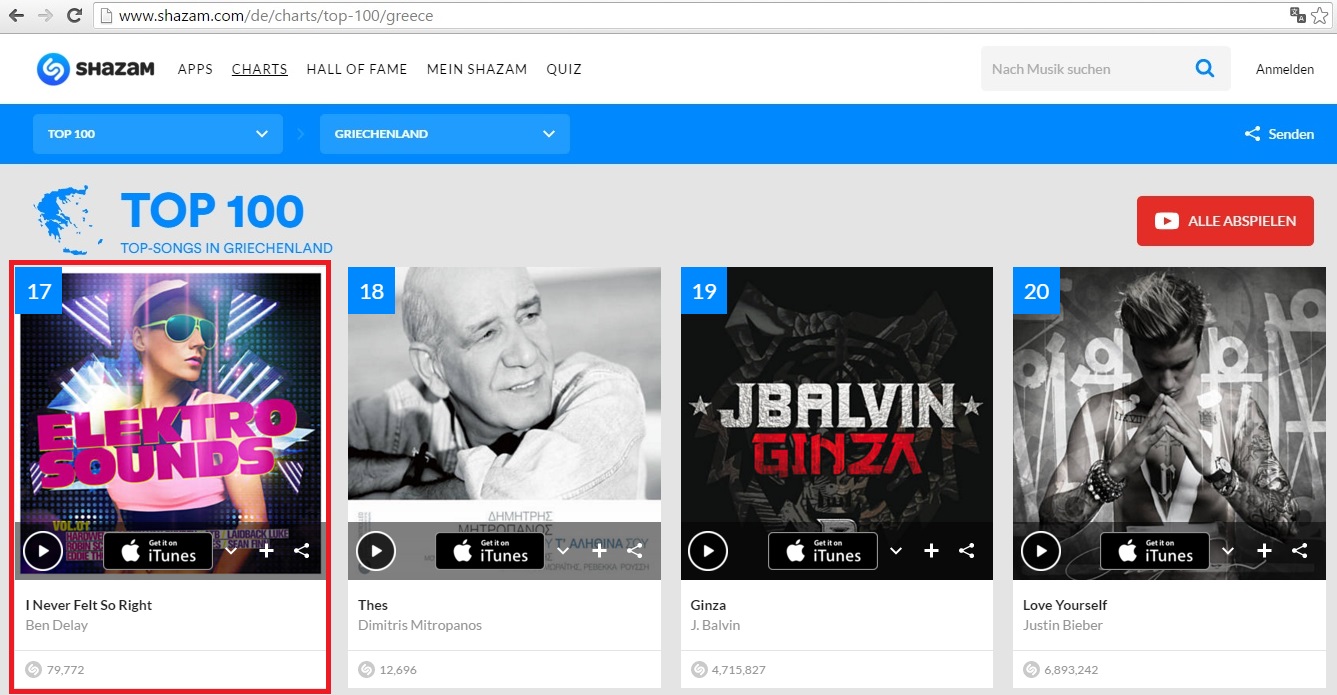
Task: Click browser reload page icon
Action: click(x=74, y=16)
